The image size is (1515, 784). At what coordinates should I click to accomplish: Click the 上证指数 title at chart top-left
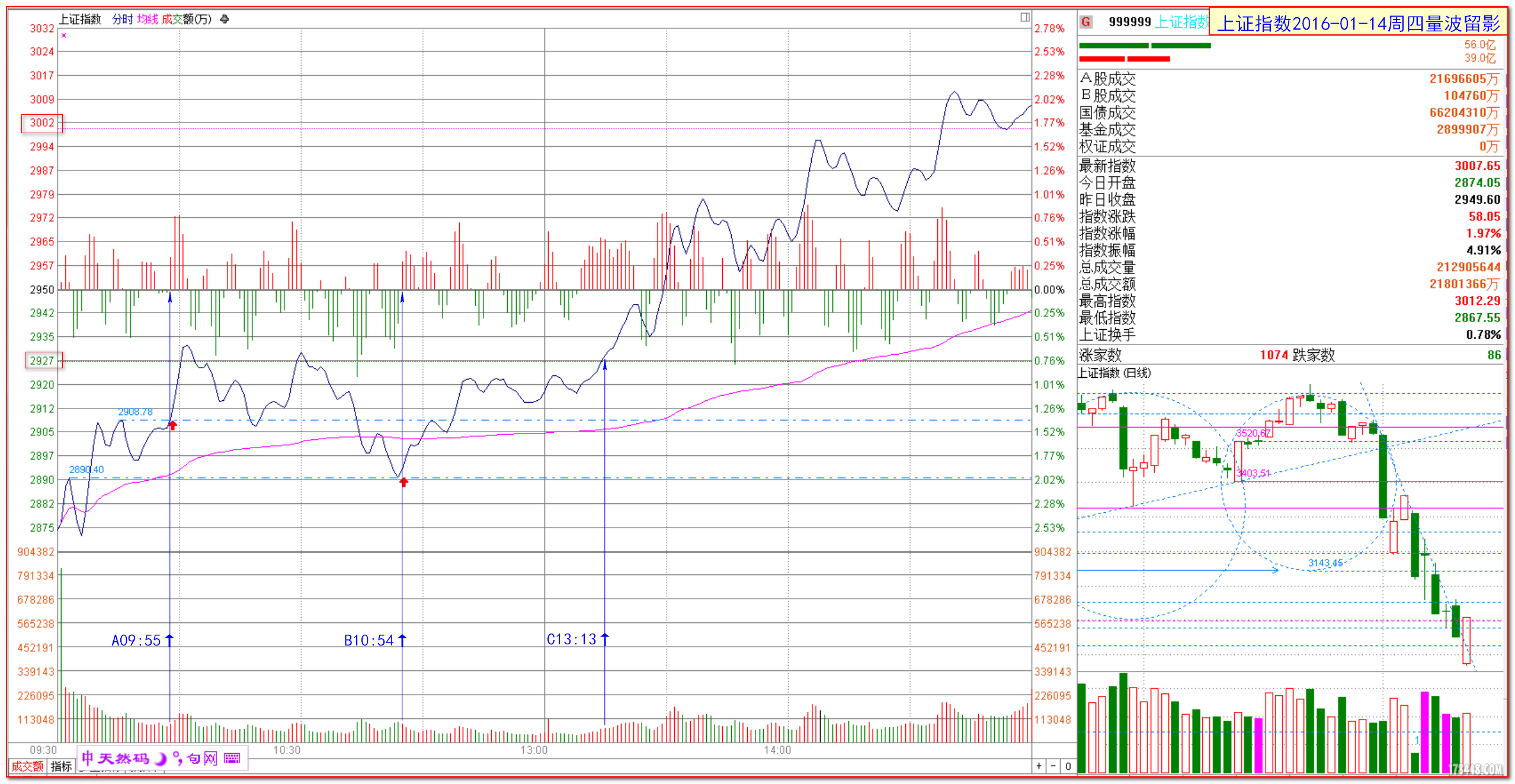pyautogui.click(x=80, y=20)
